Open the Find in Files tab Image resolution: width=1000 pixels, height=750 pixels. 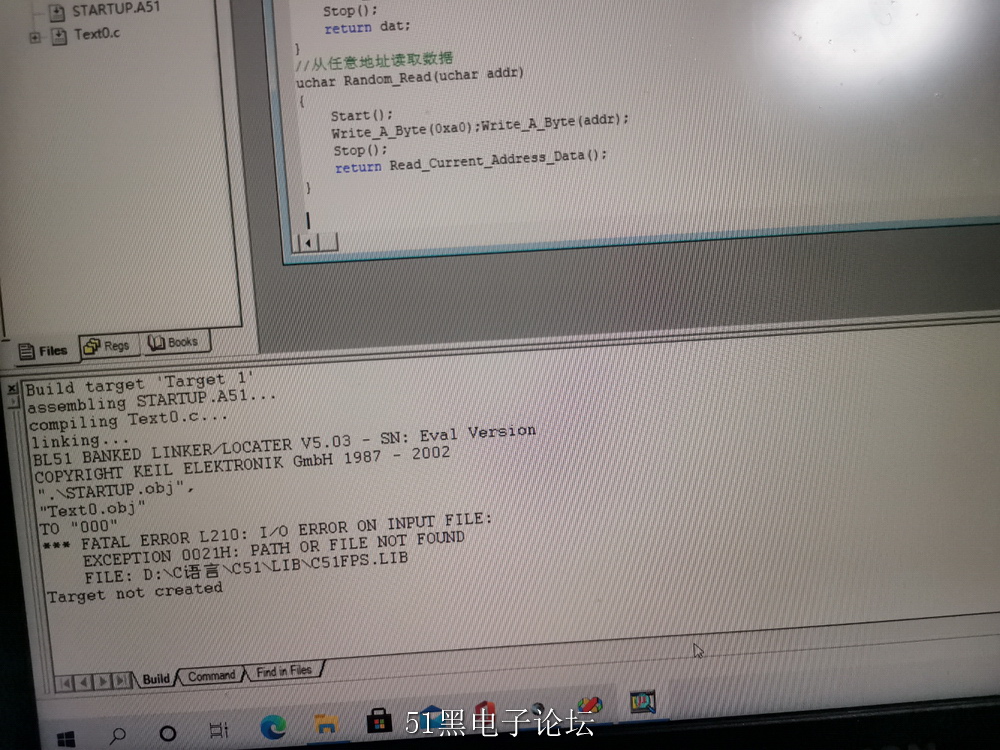(x=284, y=671)
